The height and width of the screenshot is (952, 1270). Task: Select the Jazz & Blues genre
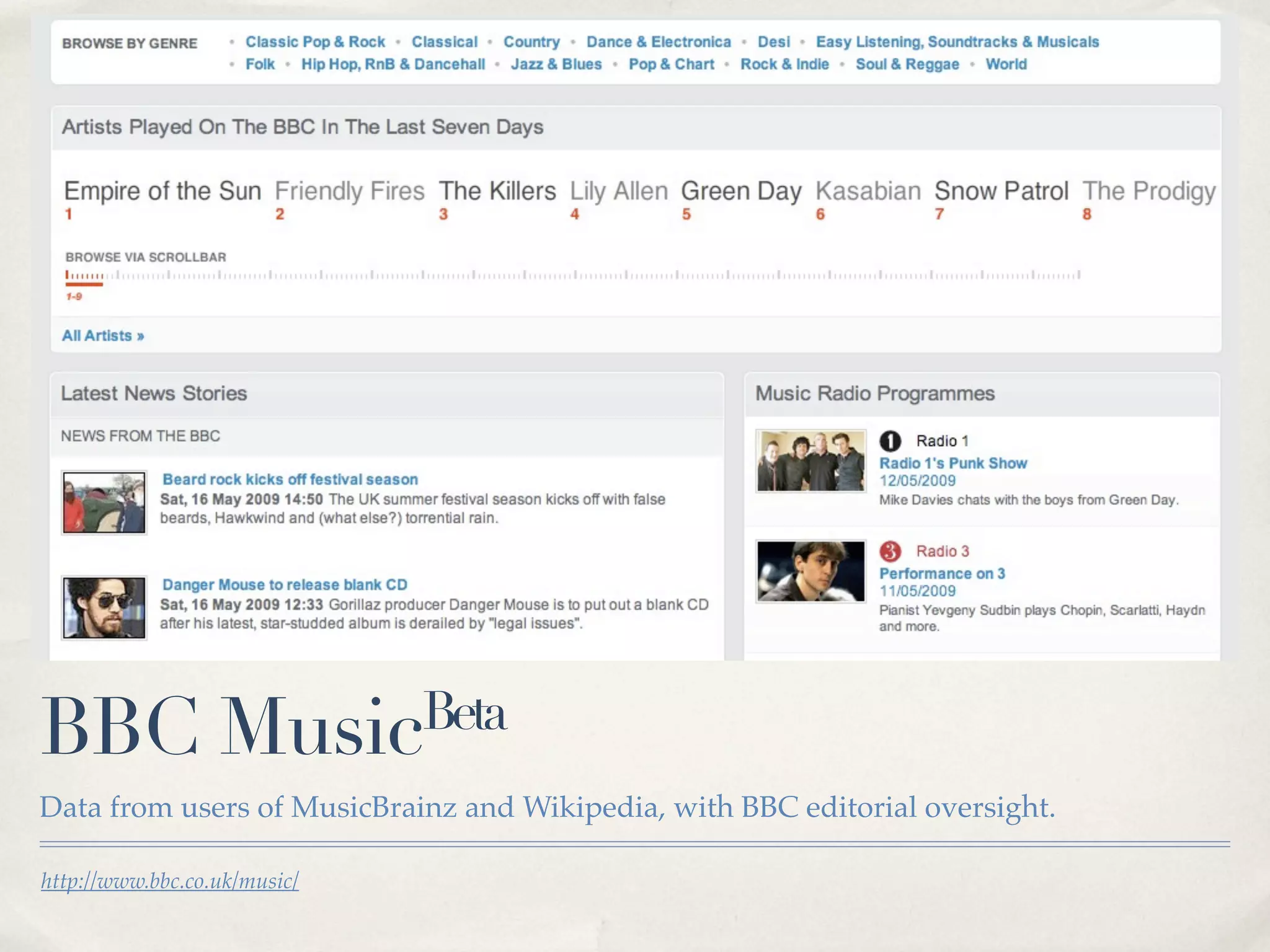pyautogui.click(x=556, y=64)
